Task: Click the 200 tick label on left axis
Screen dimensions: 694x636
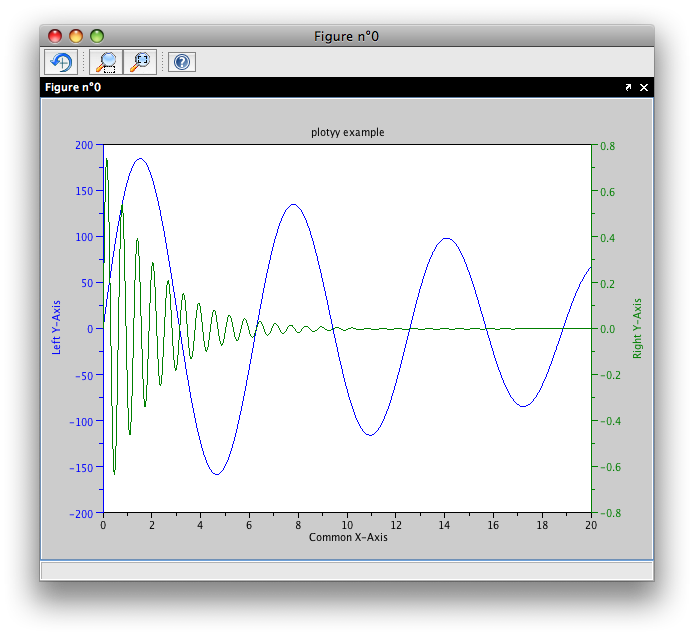Action: [x=83, y=144]
